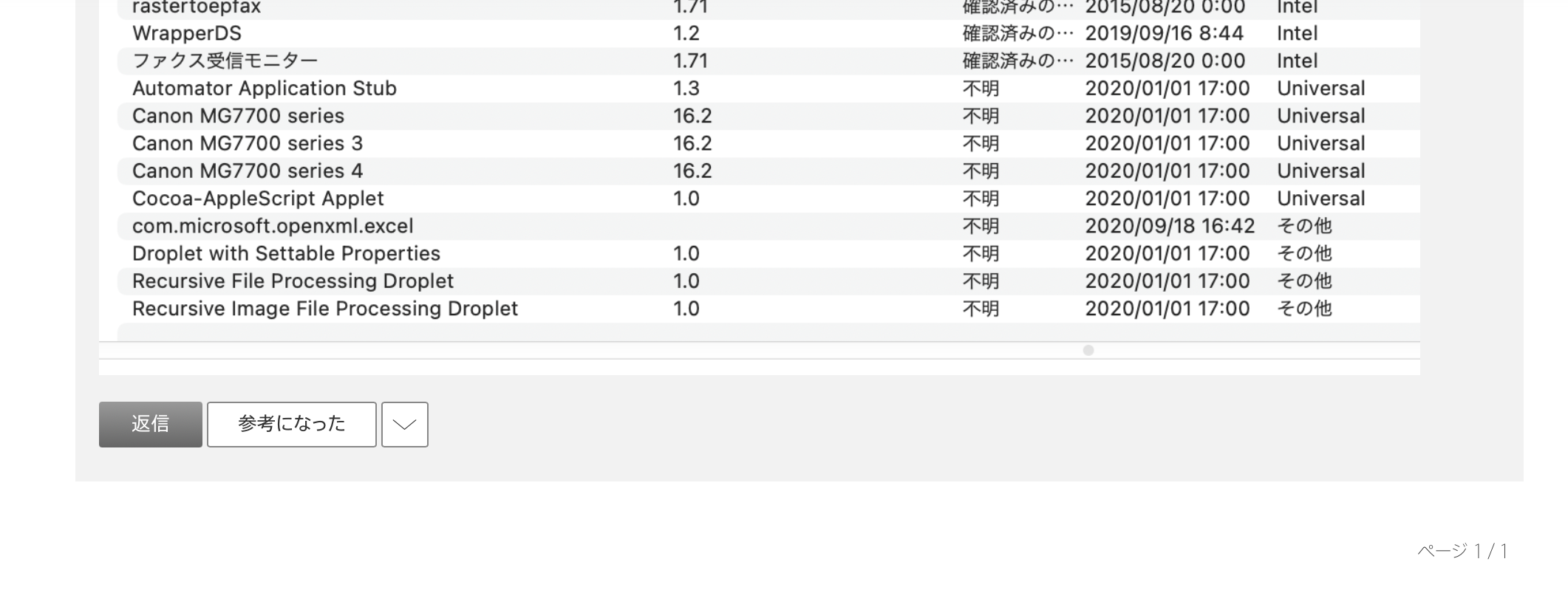Image resolution: width=1568 pixels, height=604 pixels.
Task: Select the WrapperDS row
Action: [x=187, y=33]
